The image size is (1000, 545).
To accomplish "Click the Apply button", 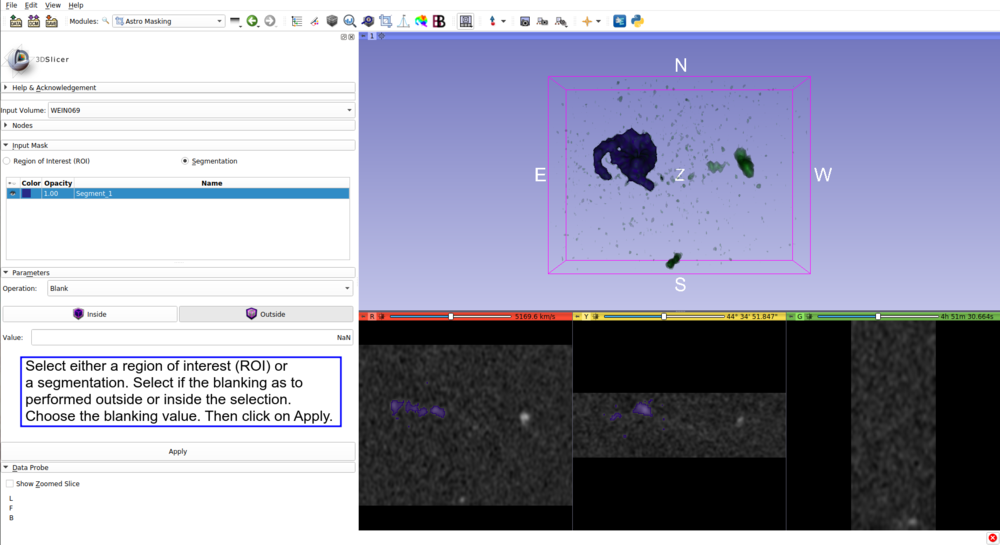I will pyautogui.click(x=178, y=451).
